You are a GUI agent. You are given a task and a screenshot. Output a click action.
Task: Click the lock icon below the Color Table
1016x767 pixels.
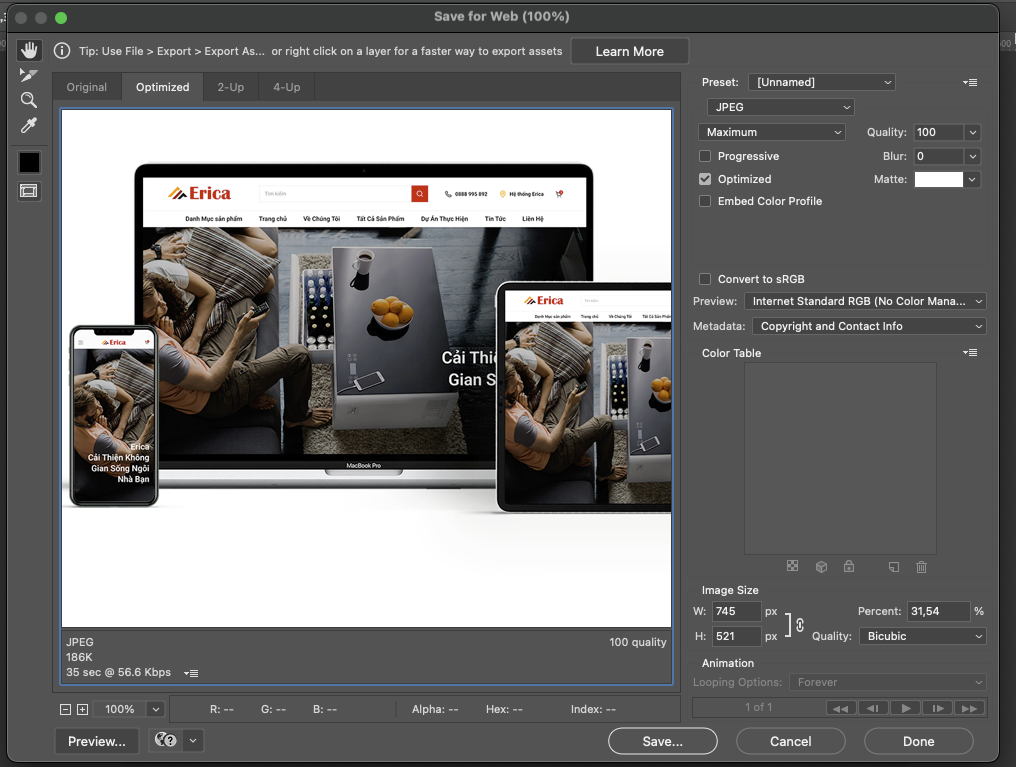(x=849, y=566)
